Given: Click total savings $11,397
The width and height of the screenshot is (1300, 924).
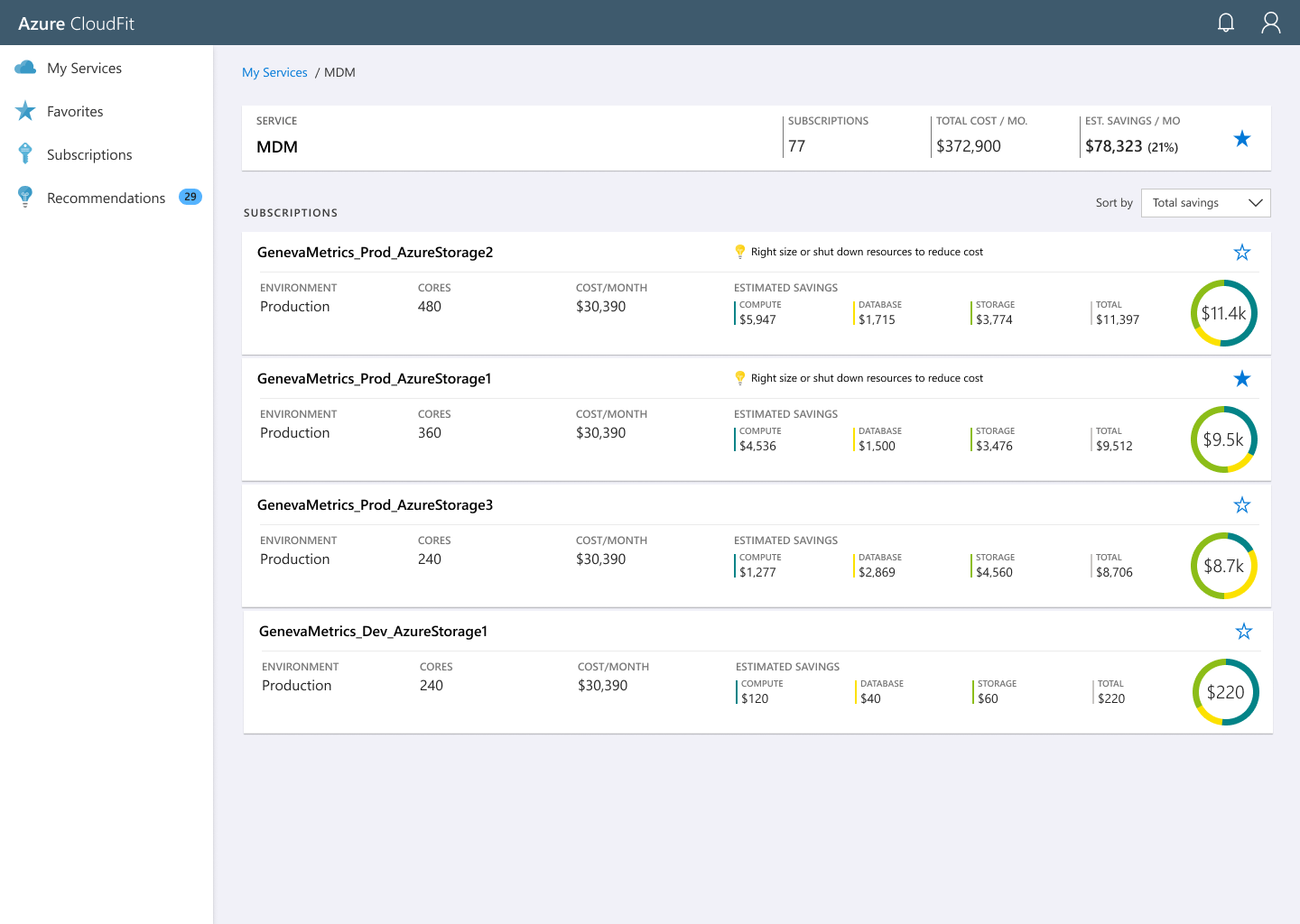Looking at the screenshot, I should [x=1118, y=319].
